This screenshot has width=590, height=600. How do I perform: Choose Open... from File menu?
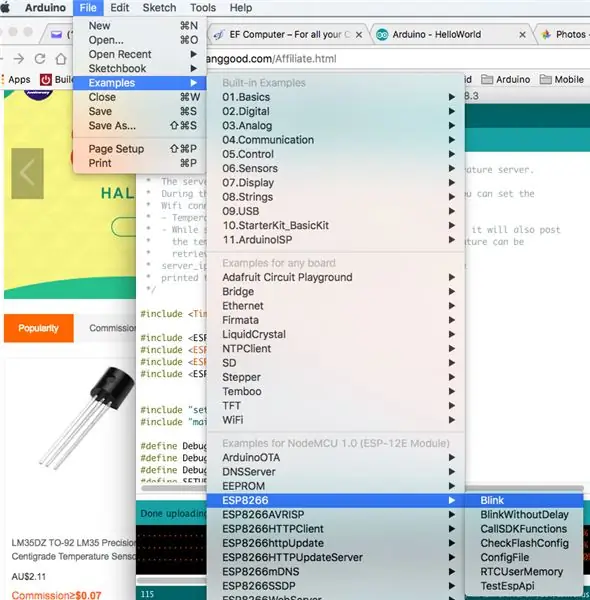pos(140,40)
